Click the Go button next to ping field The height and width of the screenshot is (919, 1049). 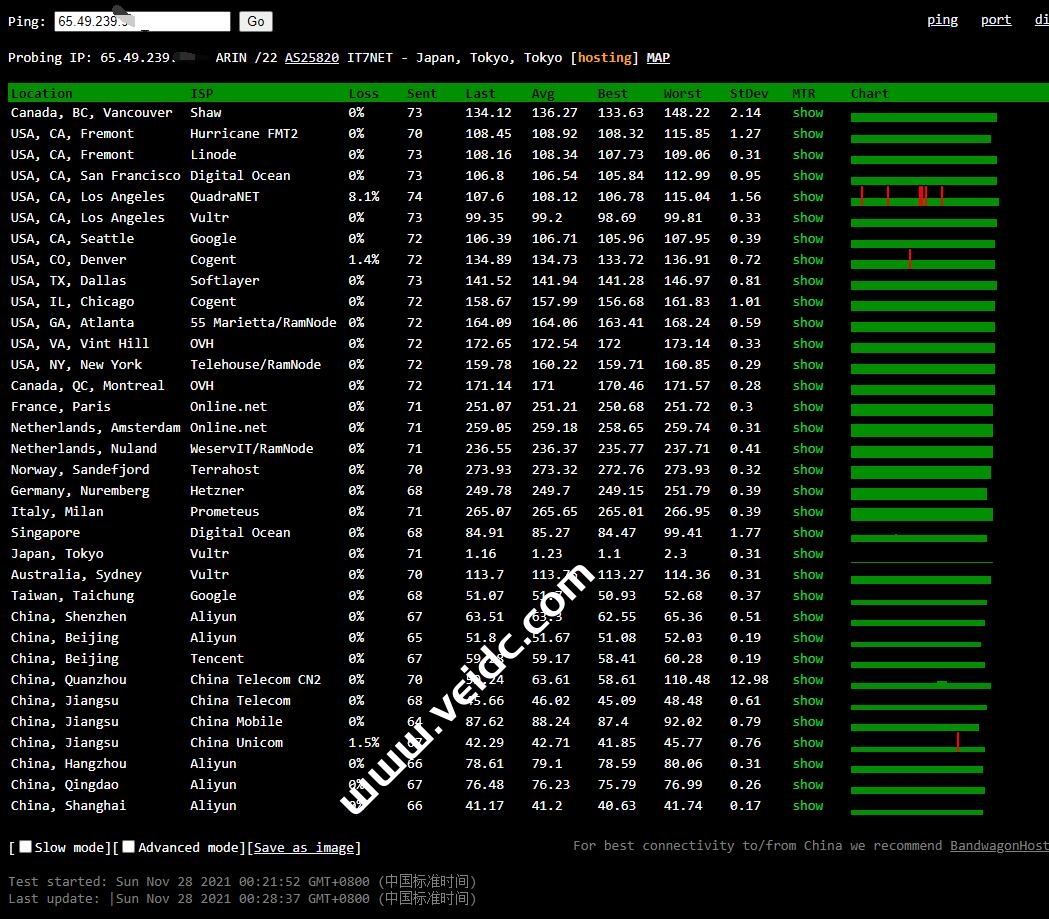(x=256, y=21)
